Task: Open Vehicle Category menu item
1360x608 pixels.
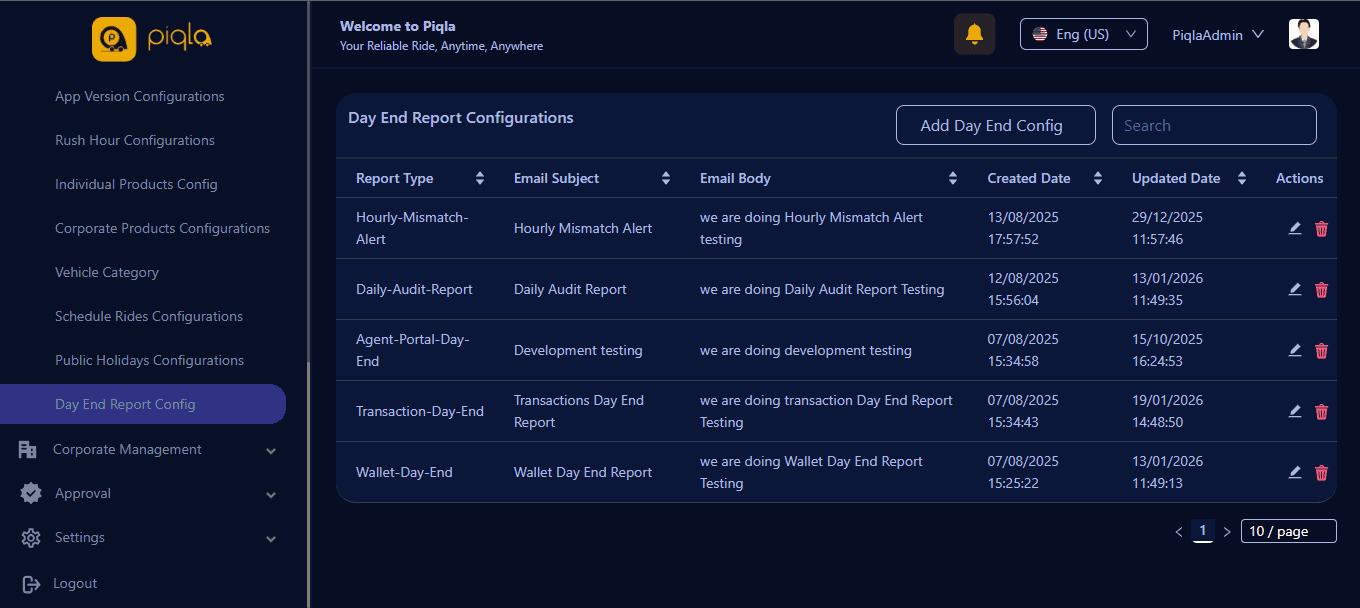Action: pyautogui.click(x=107, y=272)
